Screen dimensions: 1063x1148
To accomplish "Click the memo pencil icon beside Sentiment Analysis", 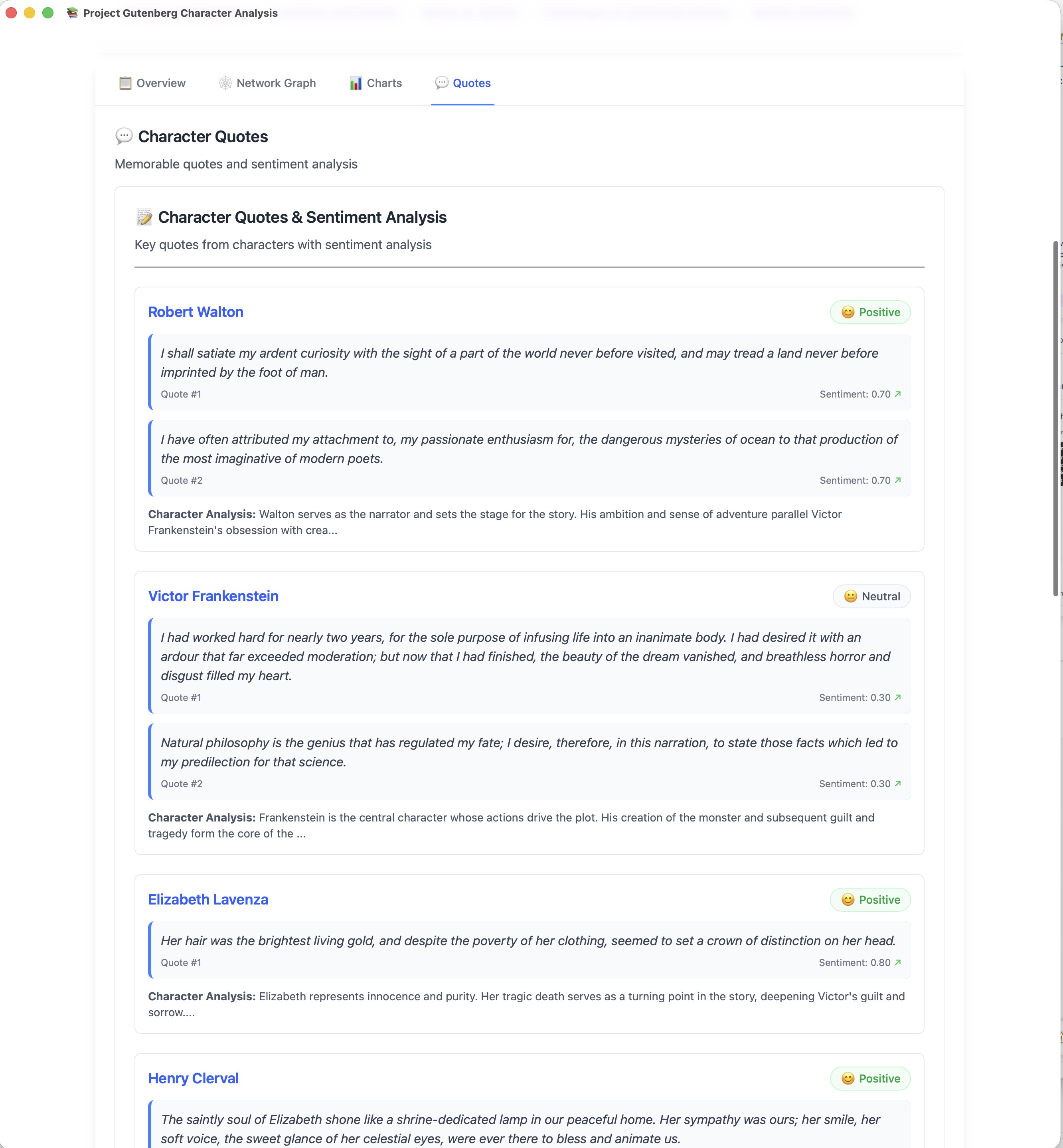I will click(x=144, y=217).
